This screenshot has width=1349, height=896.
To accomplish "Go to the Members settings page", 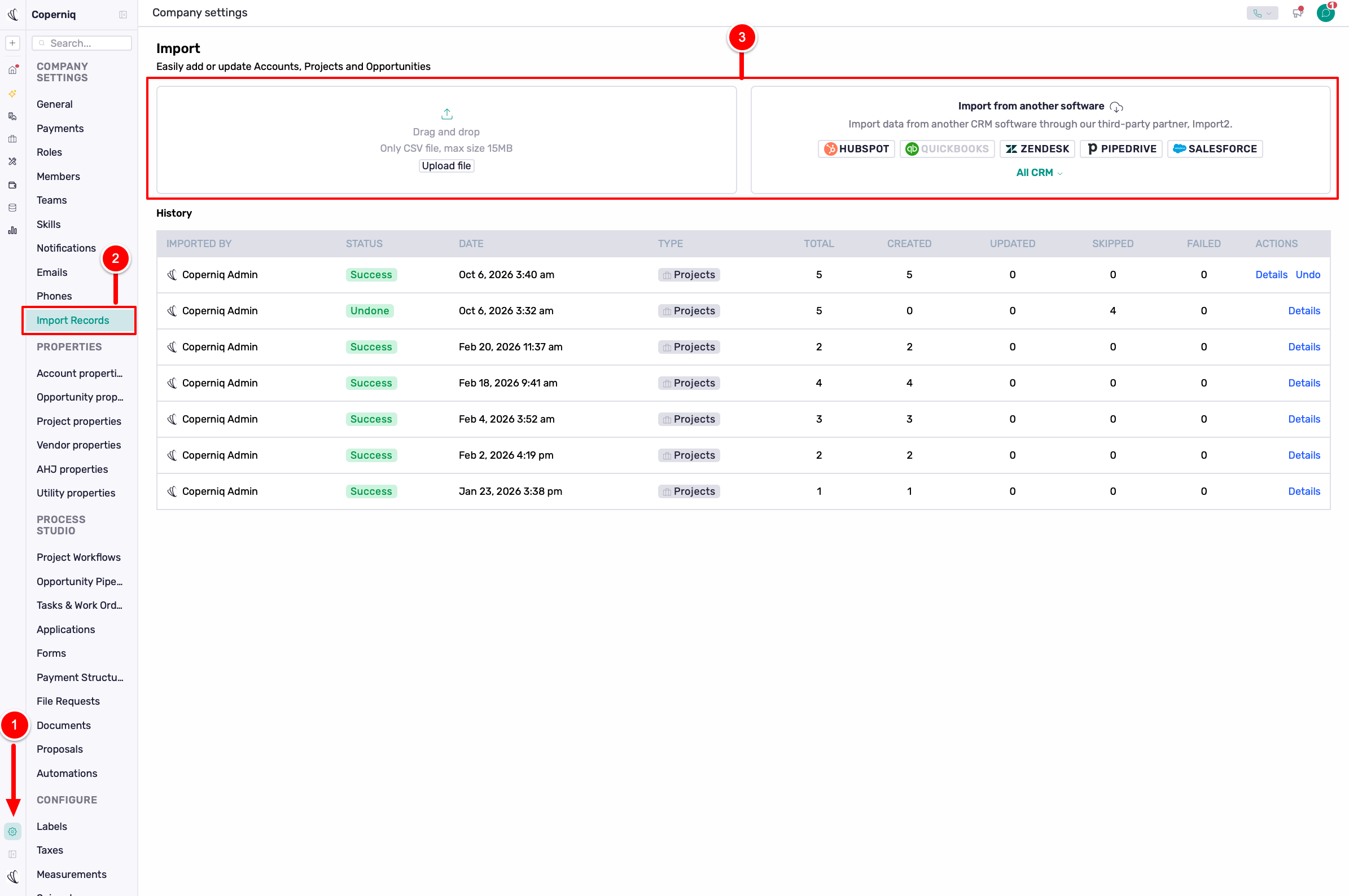I will tap(58, 177).
